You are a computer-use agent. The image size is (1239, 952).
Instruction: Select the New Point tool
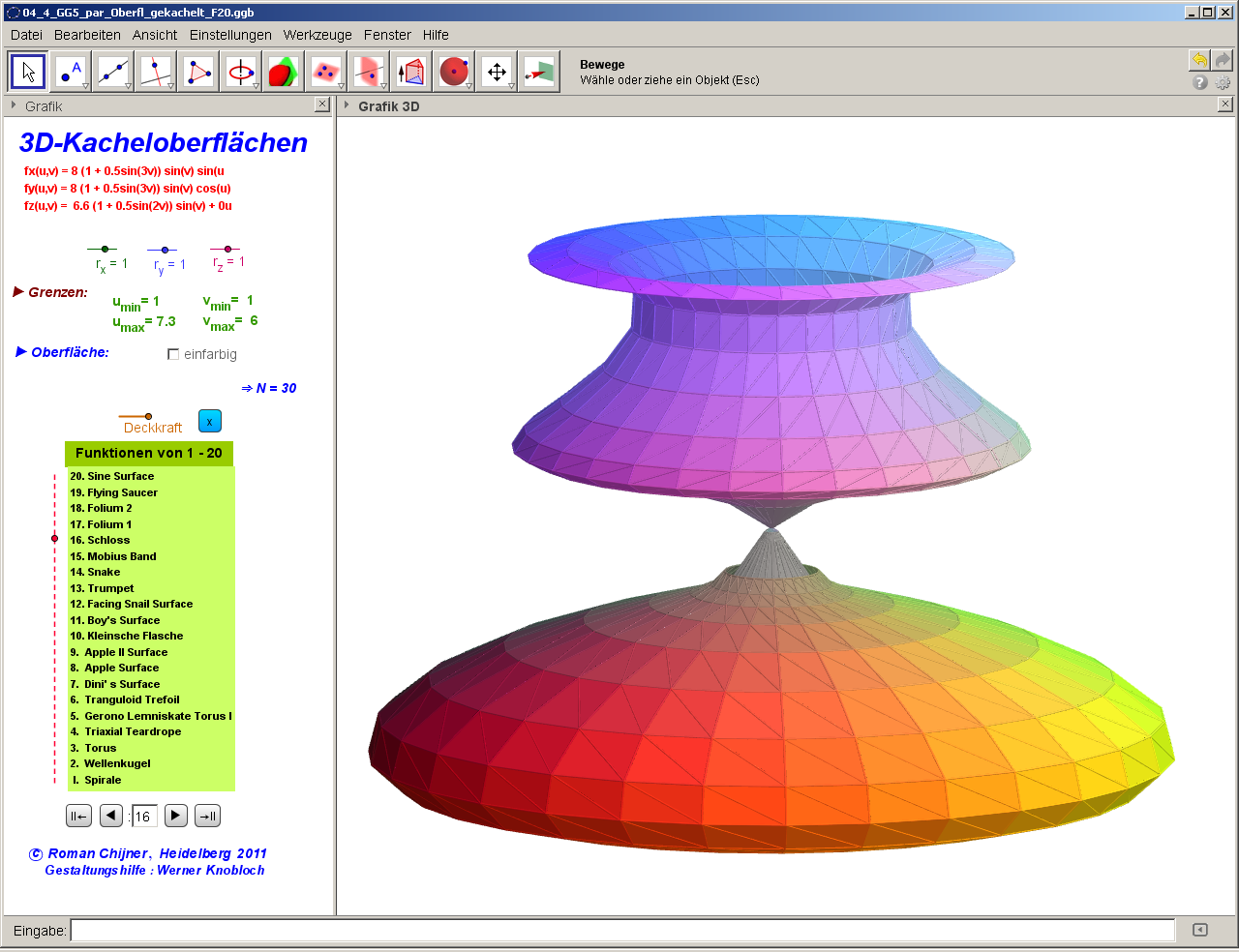pos(71,72)
